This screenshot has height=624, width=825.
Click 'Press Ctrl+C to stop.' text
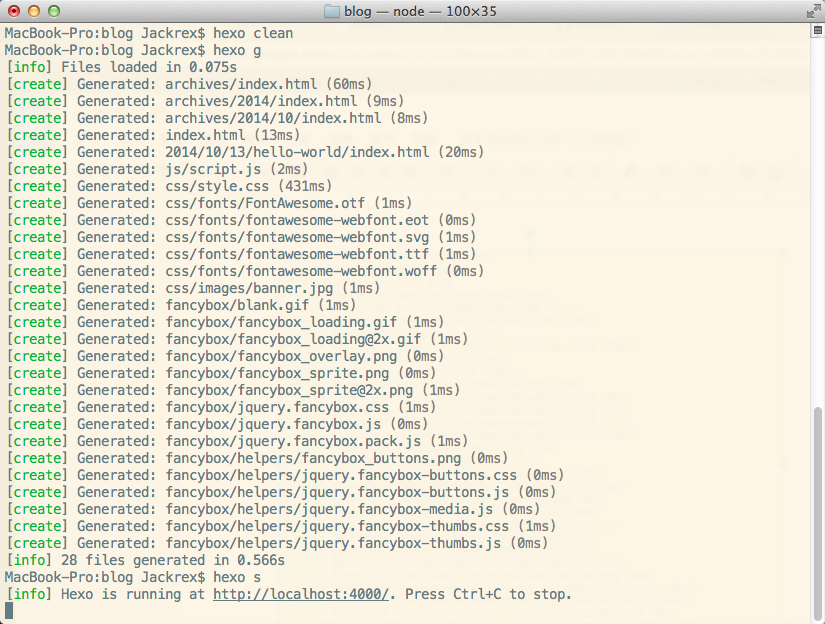[x=488, y=594]
